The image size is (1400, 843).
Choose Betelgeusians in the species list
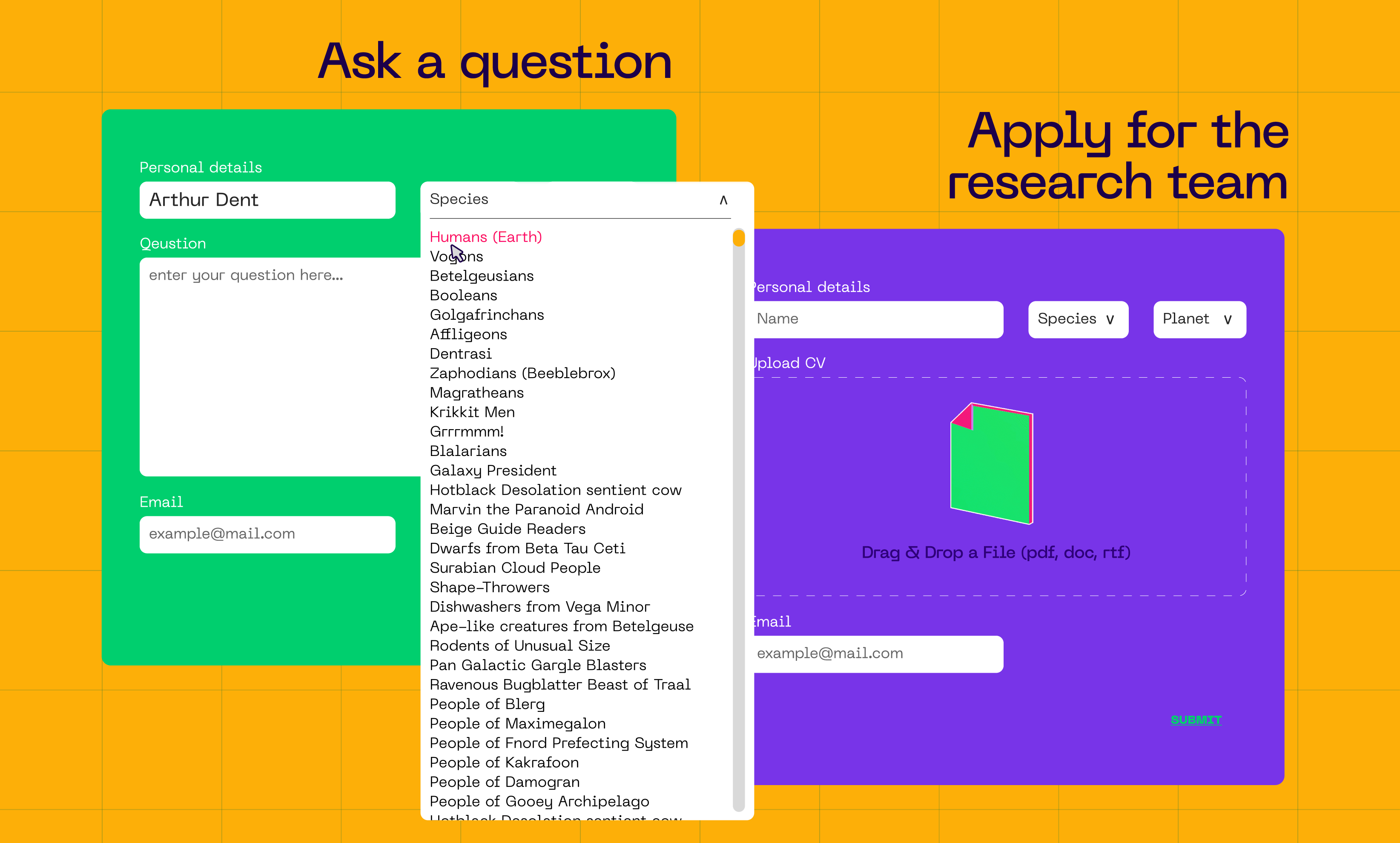[x=482, y=276]
